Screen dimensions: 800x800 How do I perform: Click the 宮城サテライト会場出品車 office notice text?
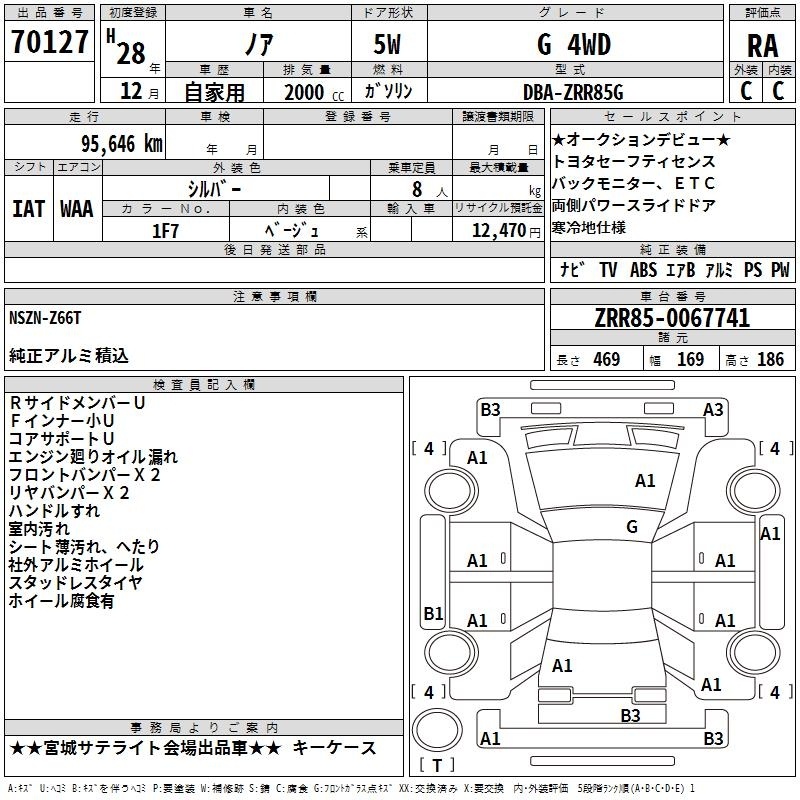click(145, 748)
